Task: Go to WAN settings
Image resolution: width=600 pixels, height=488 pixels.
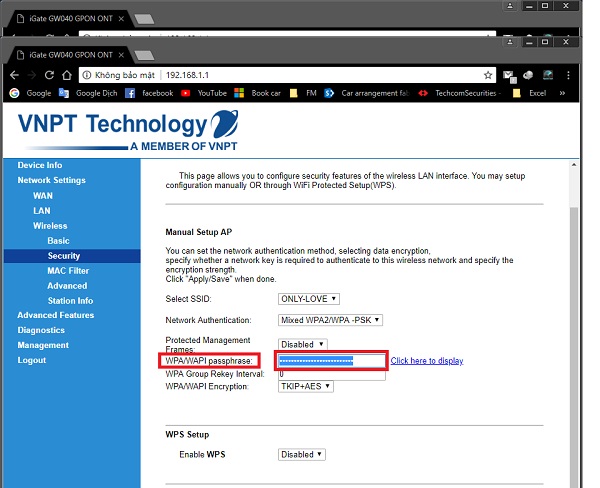Action: pos(43,196)
